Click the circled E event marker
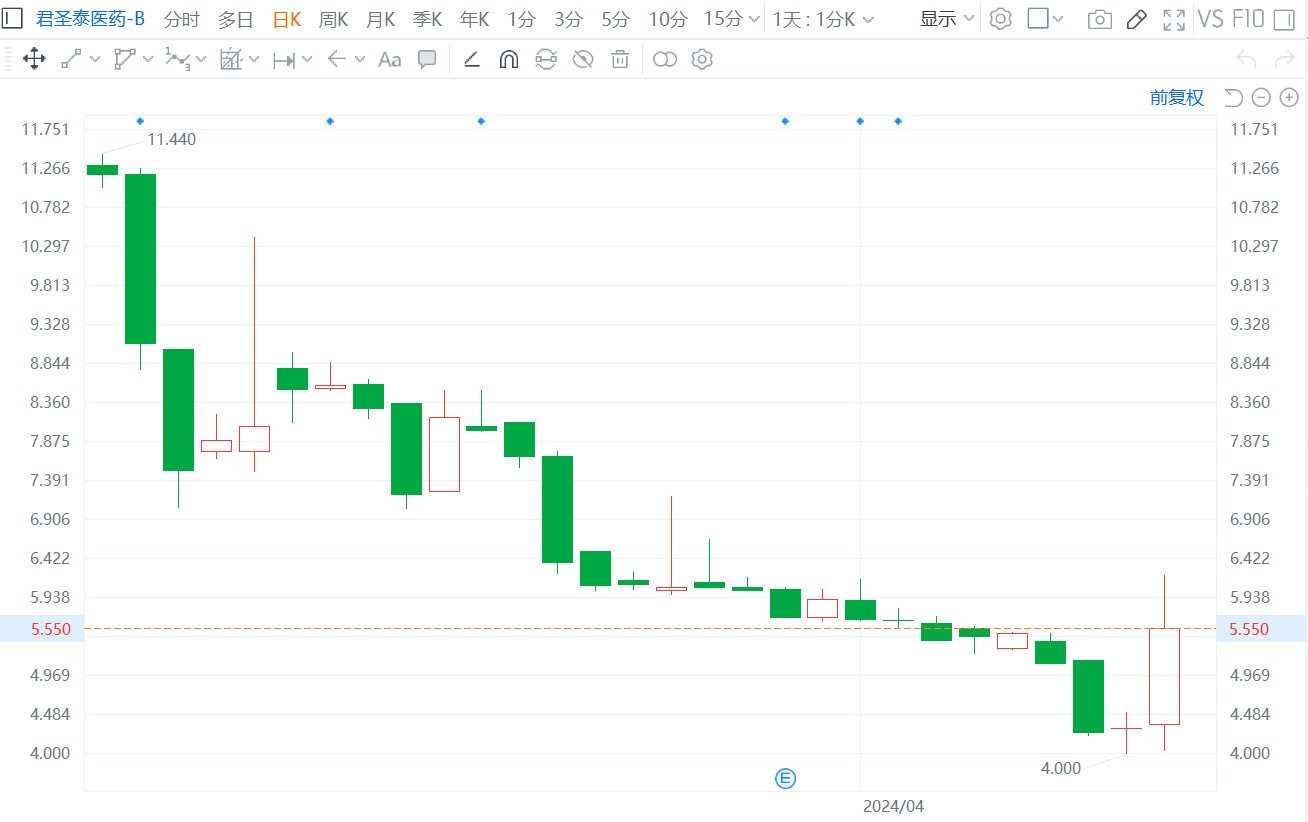The height and width of the screenshot is (822, 1308). pos(786,778)
